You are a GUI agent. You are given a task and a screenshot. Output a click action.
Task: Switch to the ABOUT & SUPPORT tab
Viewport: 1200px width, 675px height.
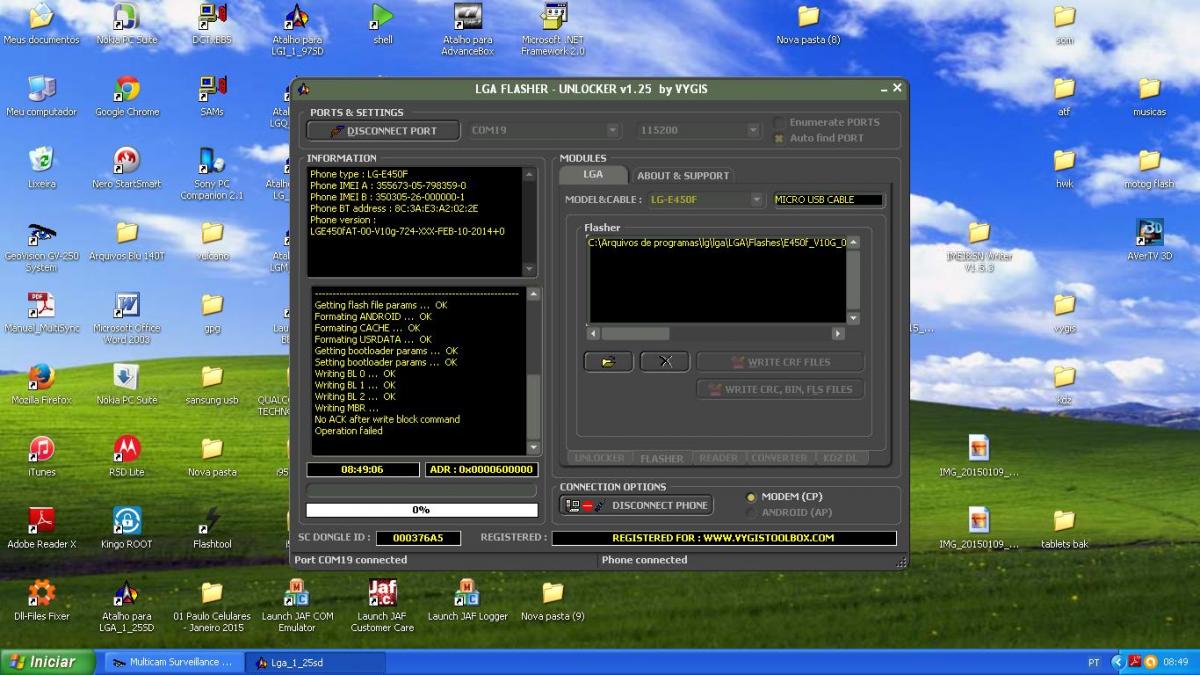[683, 175]
